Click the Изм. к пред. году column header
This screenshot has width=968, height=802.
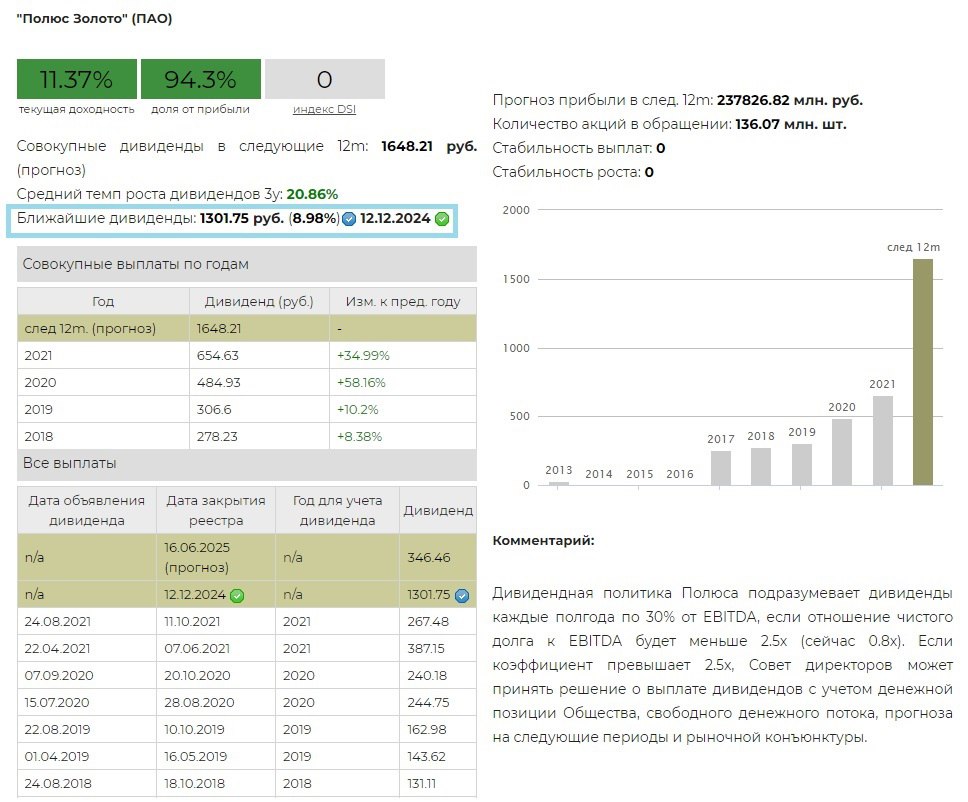click(402, 301)
